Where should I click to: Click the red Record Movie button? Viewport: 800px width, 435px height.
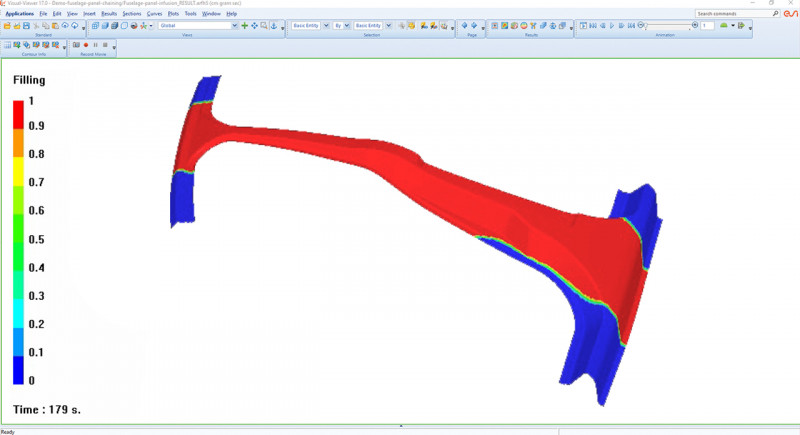[x=86, y=45]
